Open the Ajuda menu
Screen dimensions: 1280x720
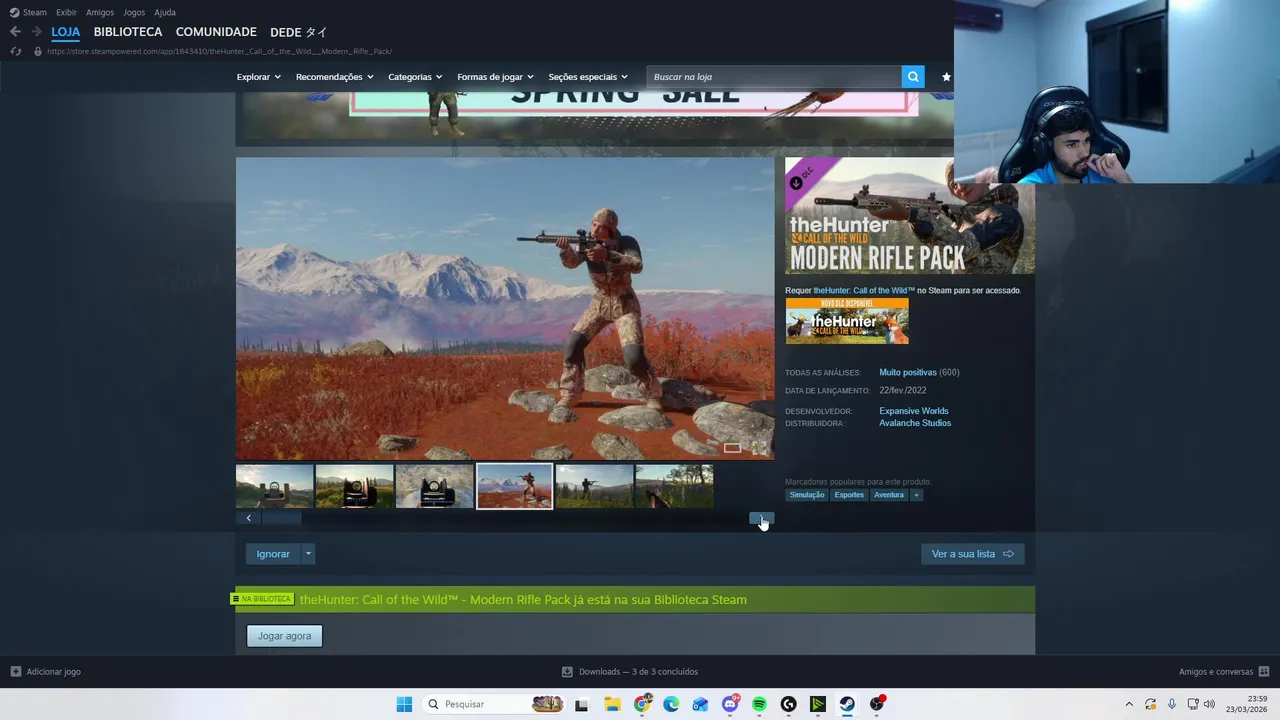165,12
